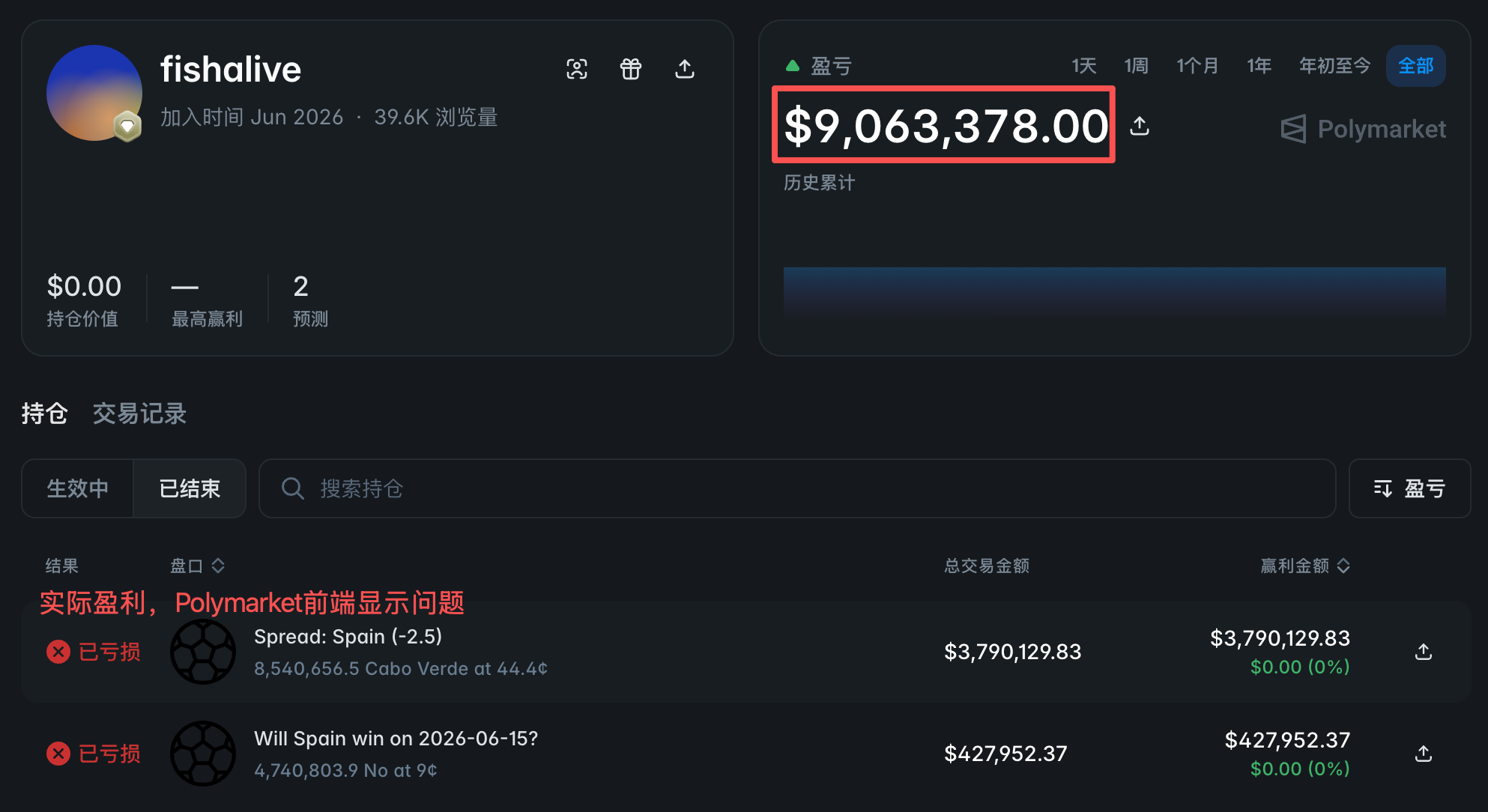Open the Spread: Spain (-2.5) market

pos(348,637)
